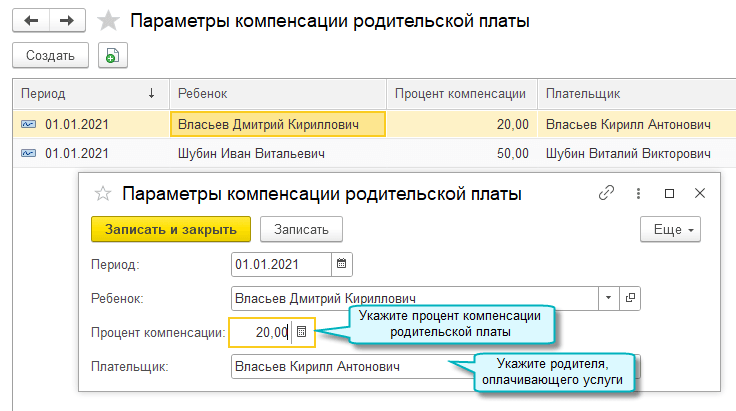This screenshot has width=736, height=411.
Task: Click the forward navigation arrow
Action: [x=67, y=20]
